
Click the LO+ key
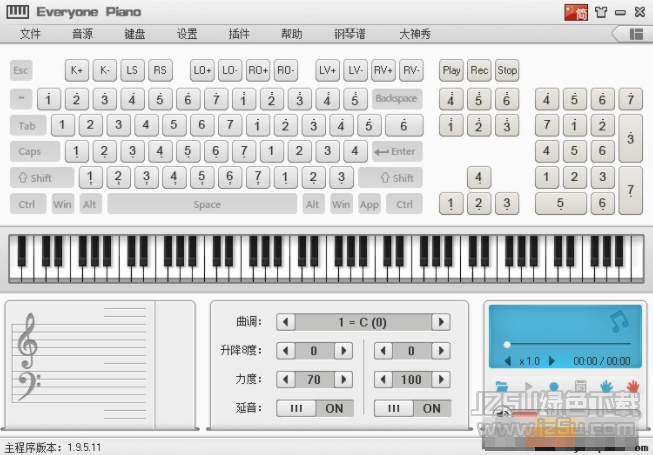(202, 70)
